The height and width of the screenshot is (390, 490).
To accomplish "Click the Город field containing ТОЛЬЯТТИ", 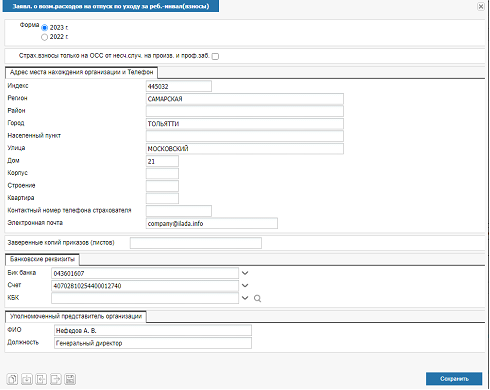I will [245, 124].
